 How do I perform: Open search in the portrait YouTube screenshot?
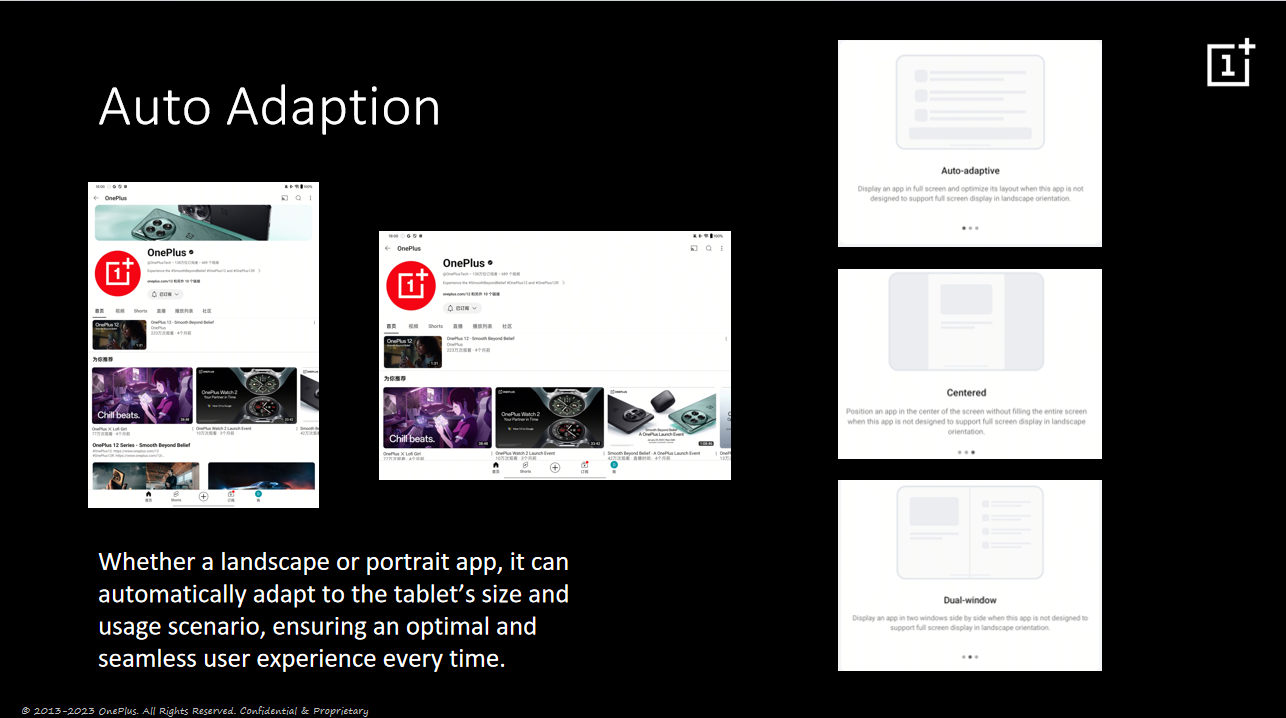pos(298,198)
